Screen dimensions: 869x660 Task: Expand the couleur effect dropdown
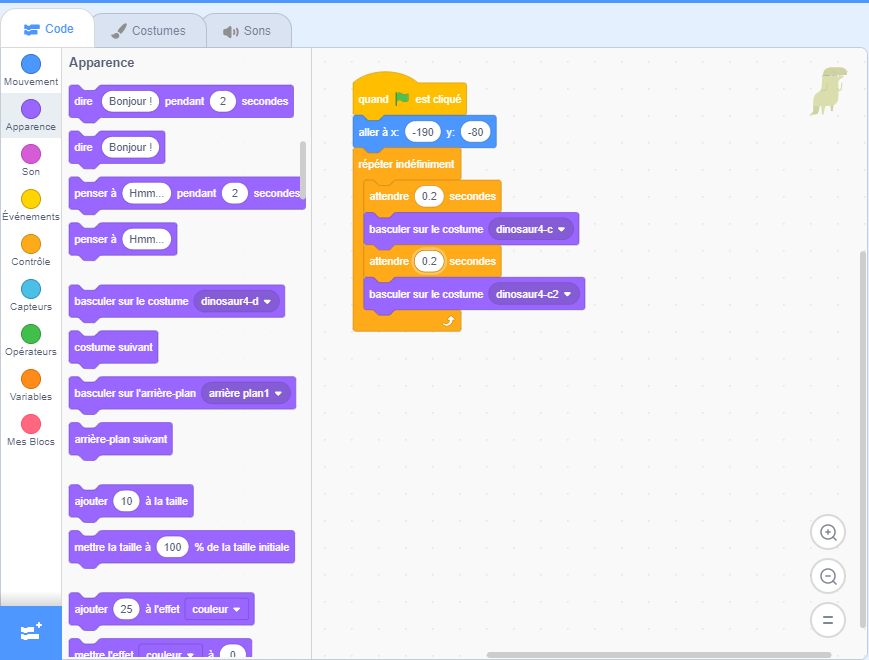(x=217, y=609)
